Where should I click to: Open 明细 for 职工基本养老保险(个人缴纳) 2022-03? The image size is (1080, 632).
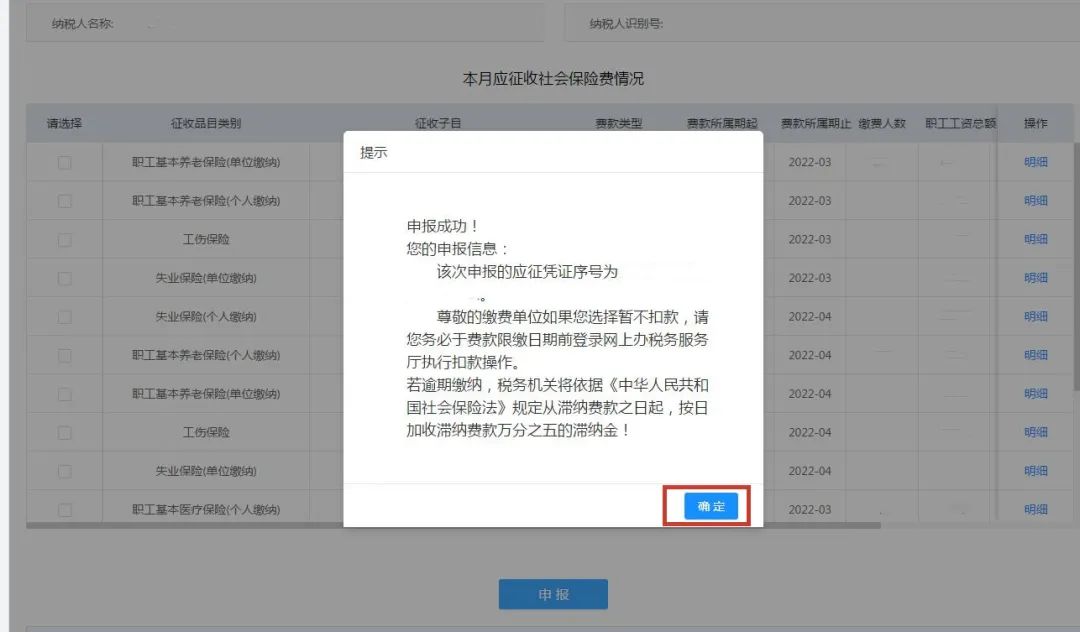pos(1035,200)
